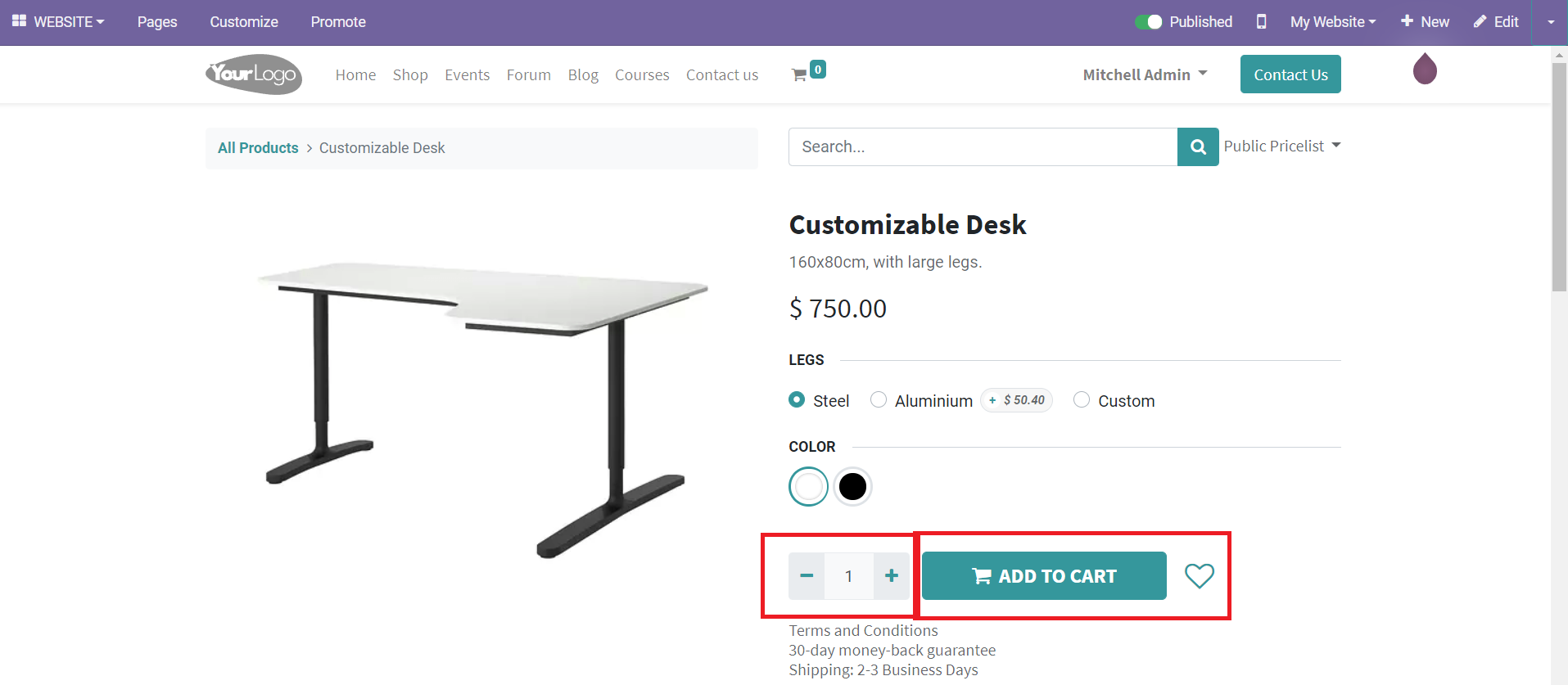Click the search magnifier icon

tap(1198, 146)
